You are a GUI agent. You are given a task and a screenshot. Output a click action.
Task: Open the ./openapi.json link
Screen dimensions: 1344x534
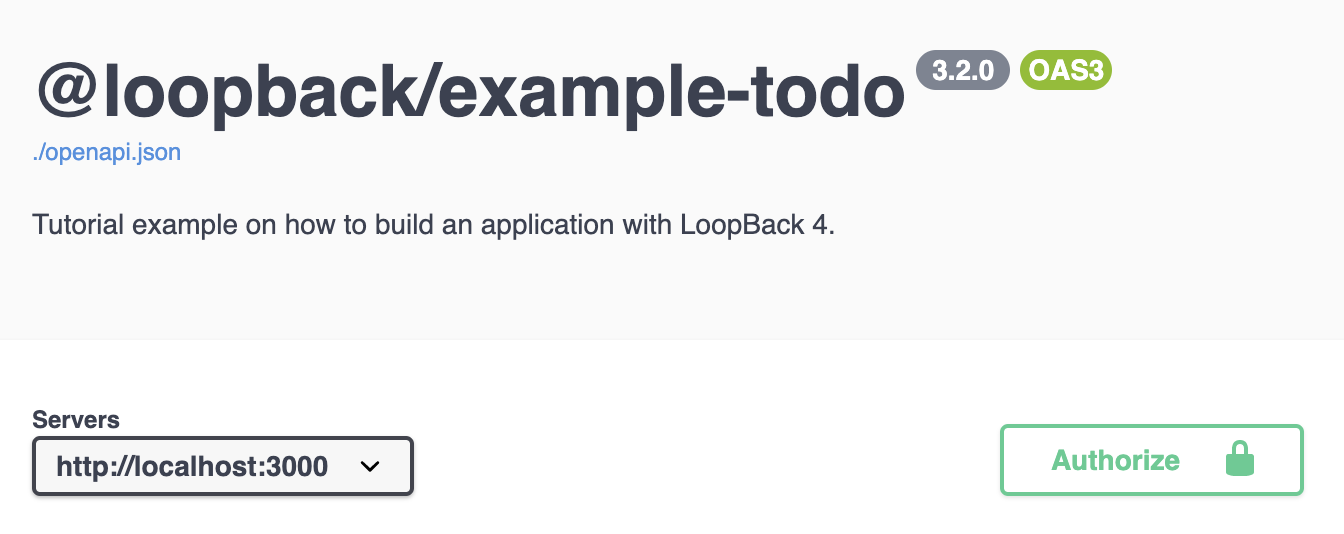(x=107, y=153)
